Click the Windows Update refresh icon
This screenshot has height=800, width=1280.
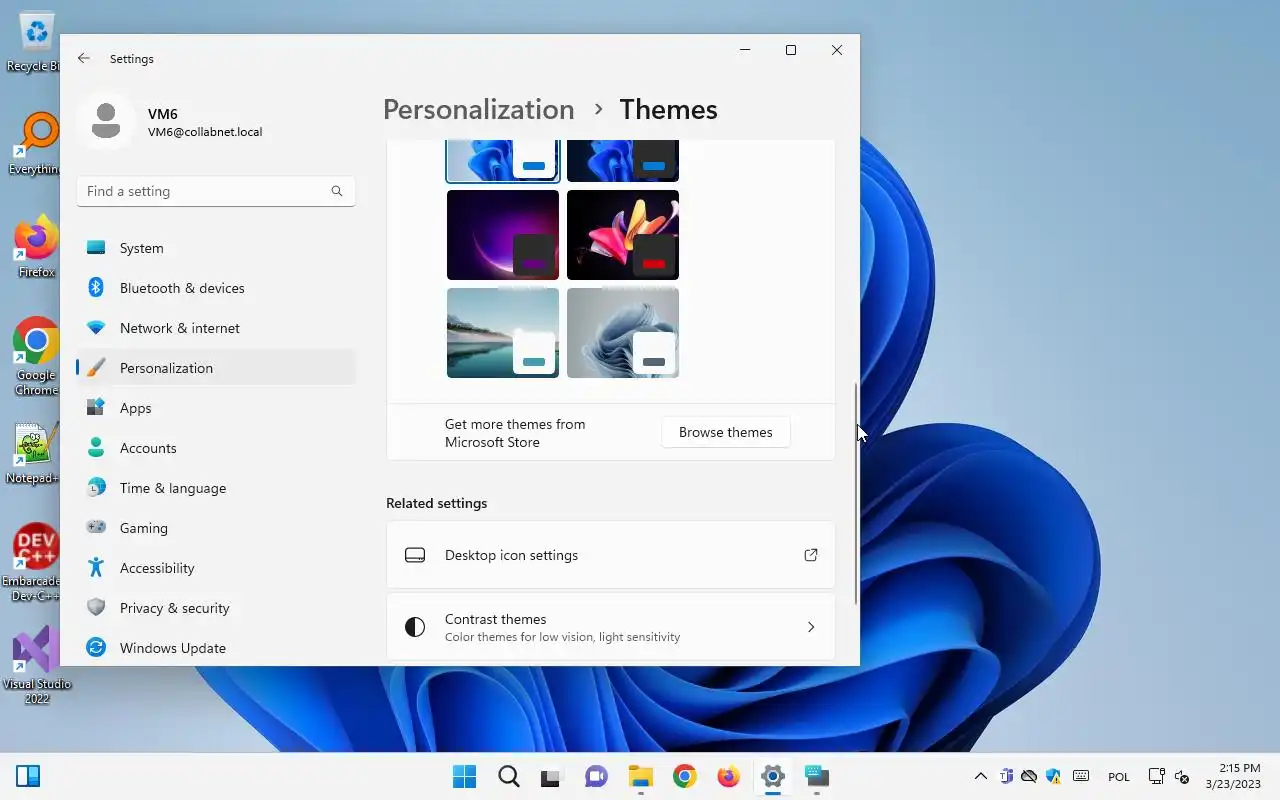click(x=96, y=648)
